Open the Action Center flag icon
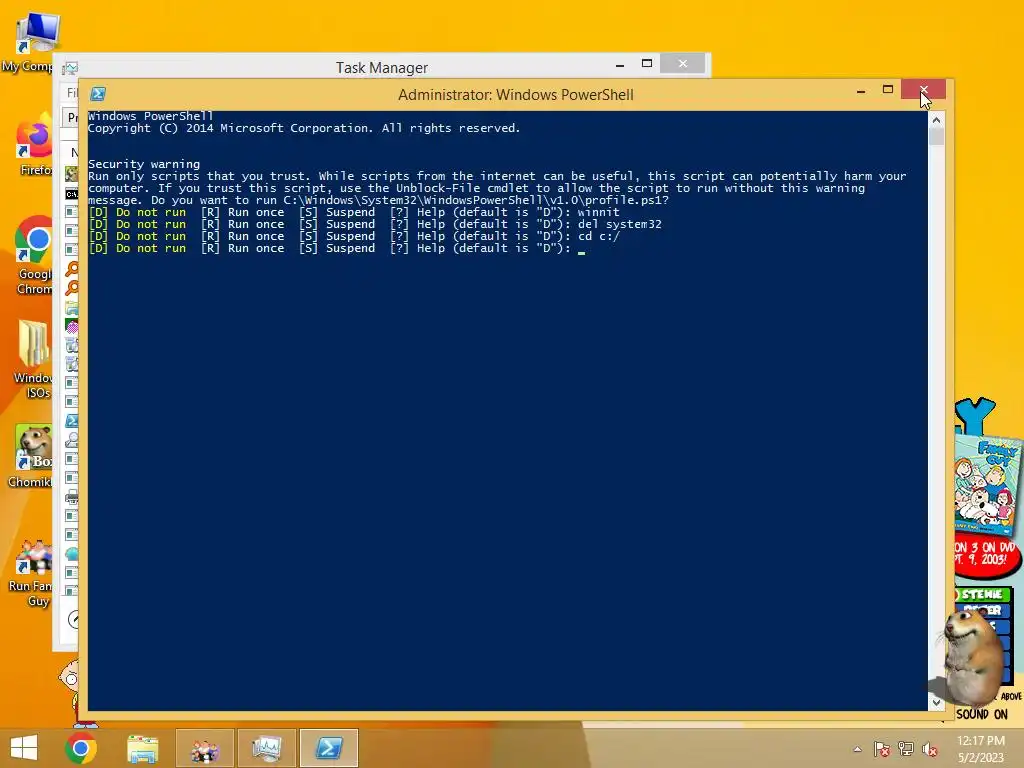Screen dimensions: 1024x768 881,749
